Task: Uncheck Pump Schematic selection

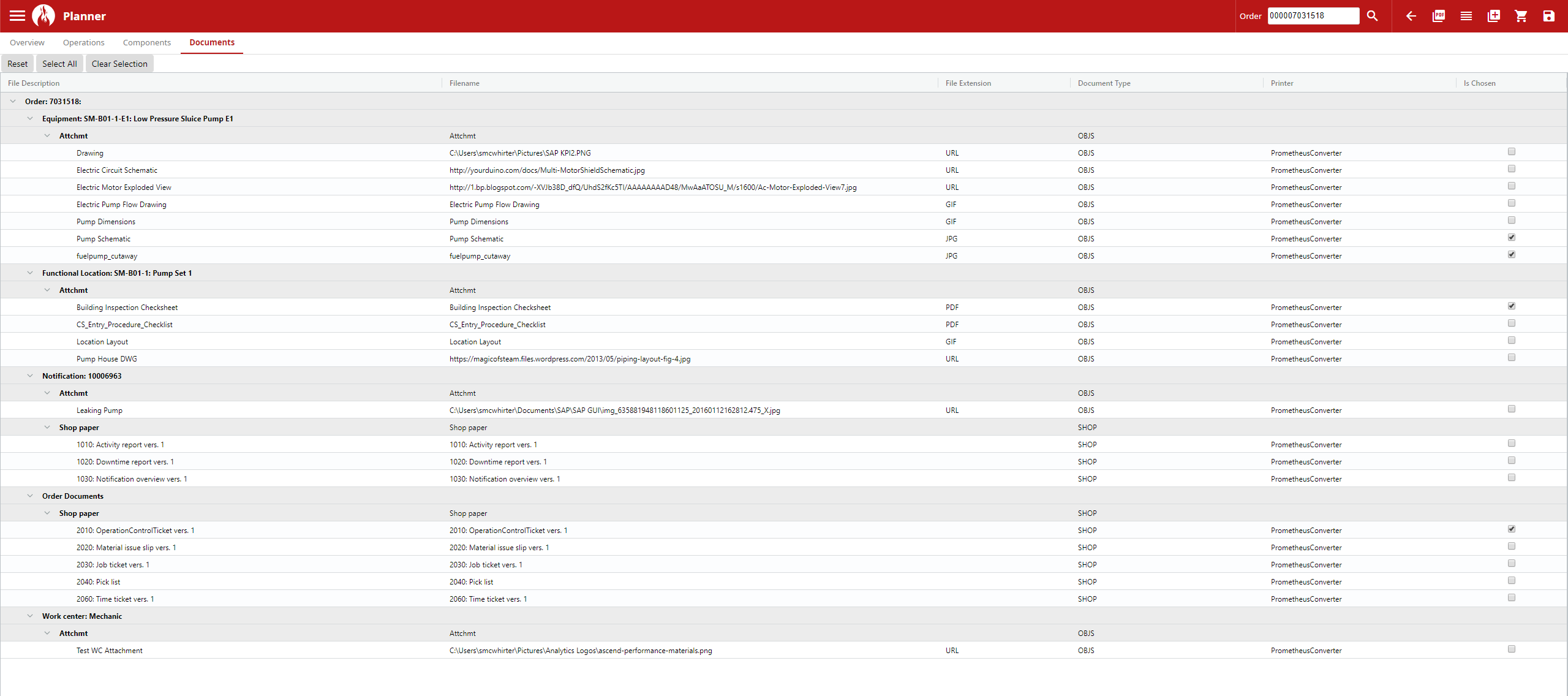Action: (x=1513, y=237)
